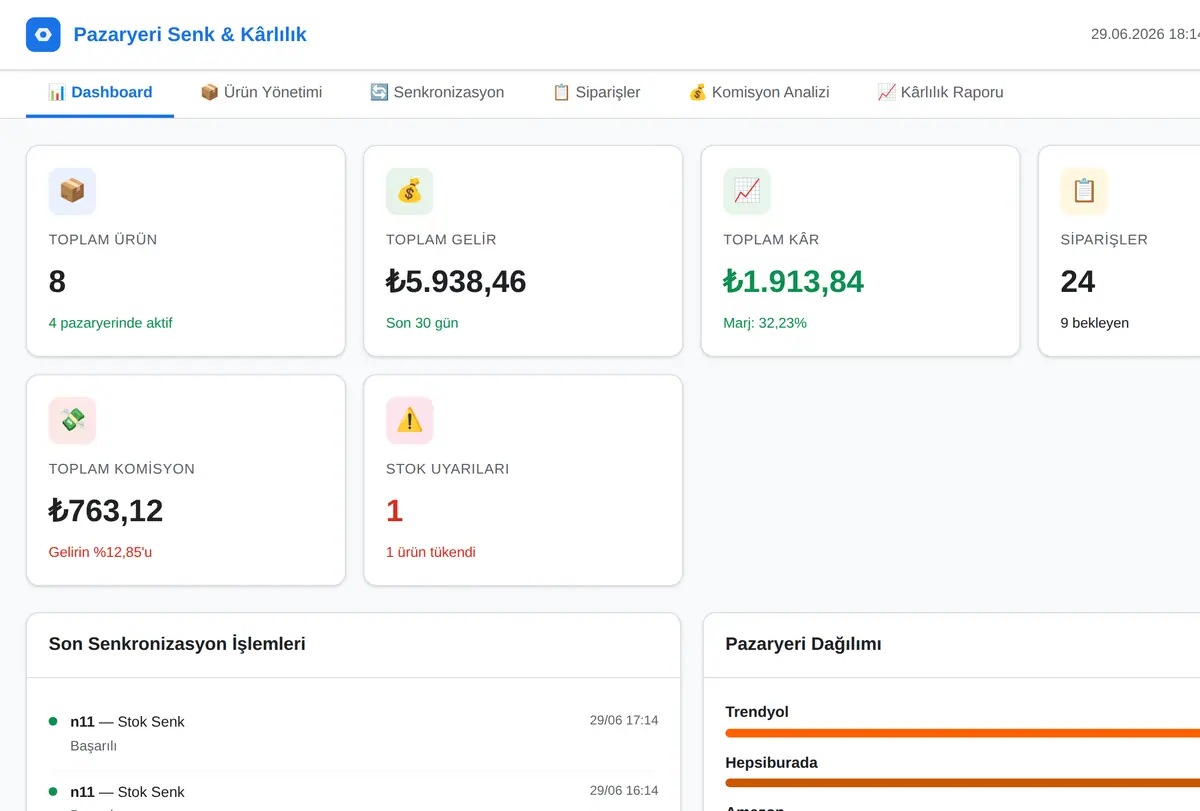The width and height of the screenshot is (1200, 811).
Task: Click the 29/06 17:14 timestamp
Action: [624, 720]
